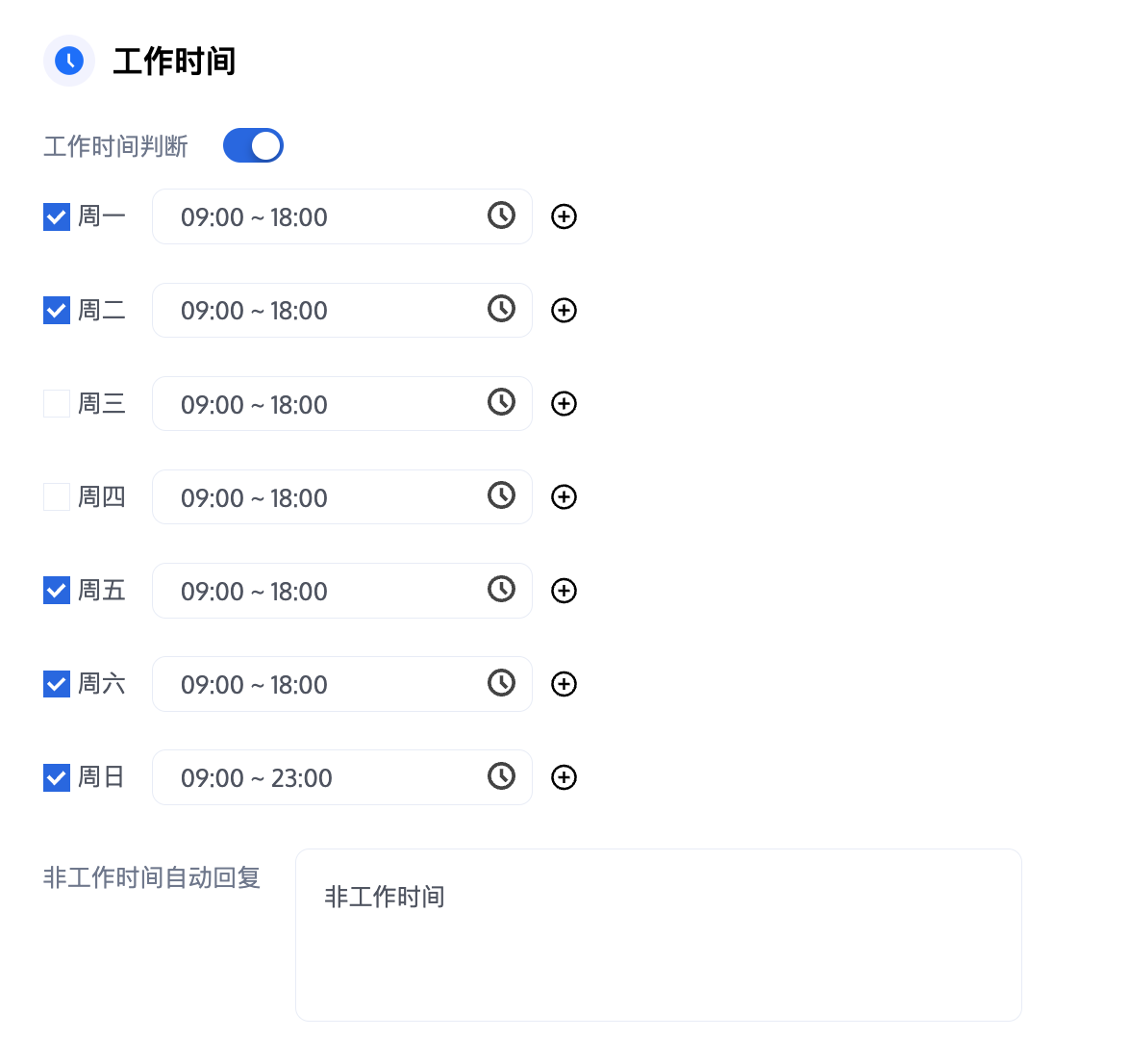
Task: Click the plus icon beside 周三
Action: click(x=564, y=403)
